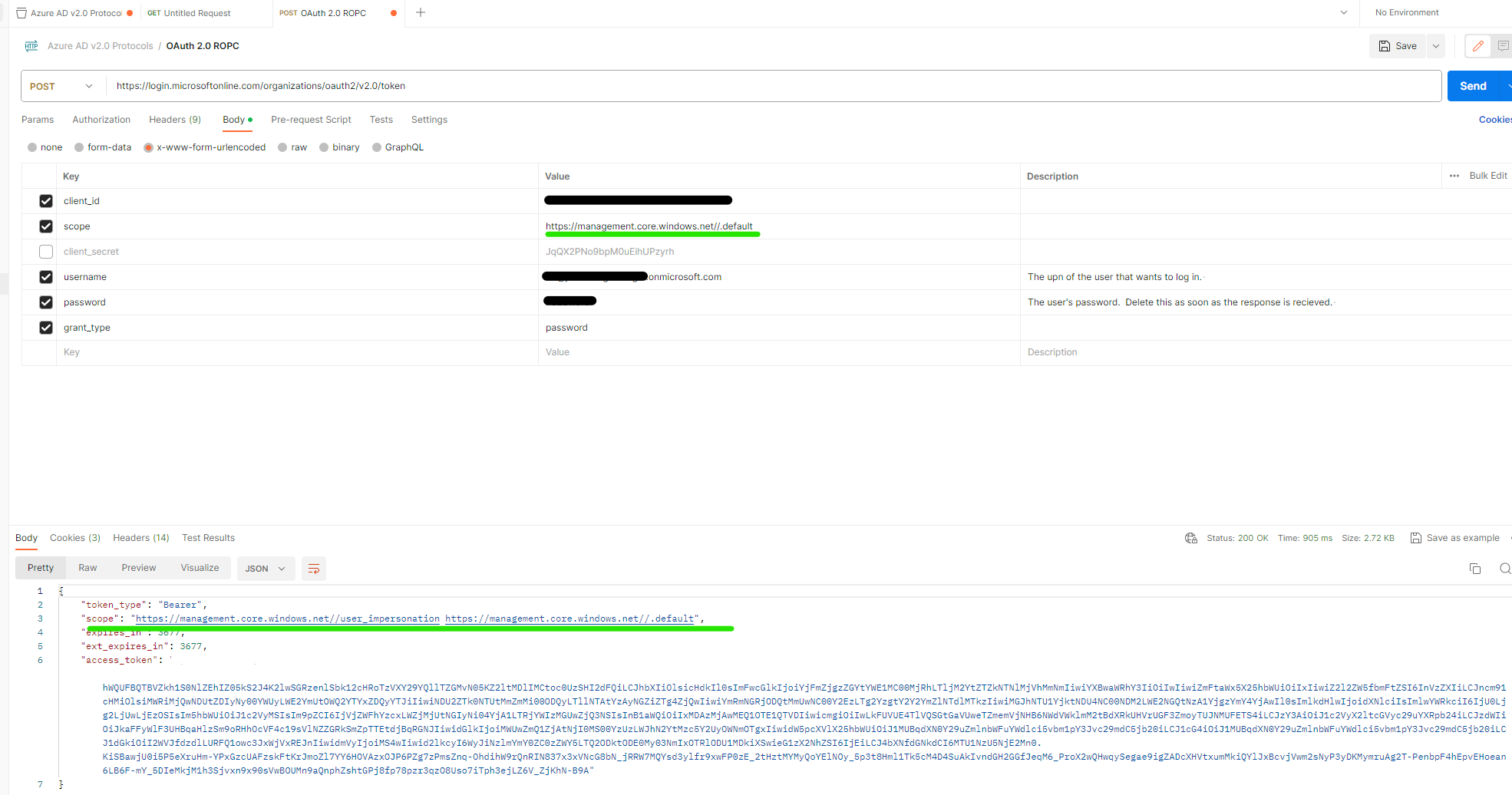Viewport: 1512px width, 795px height.
Task: Open the Test Results tab
Action: (208, 538)
